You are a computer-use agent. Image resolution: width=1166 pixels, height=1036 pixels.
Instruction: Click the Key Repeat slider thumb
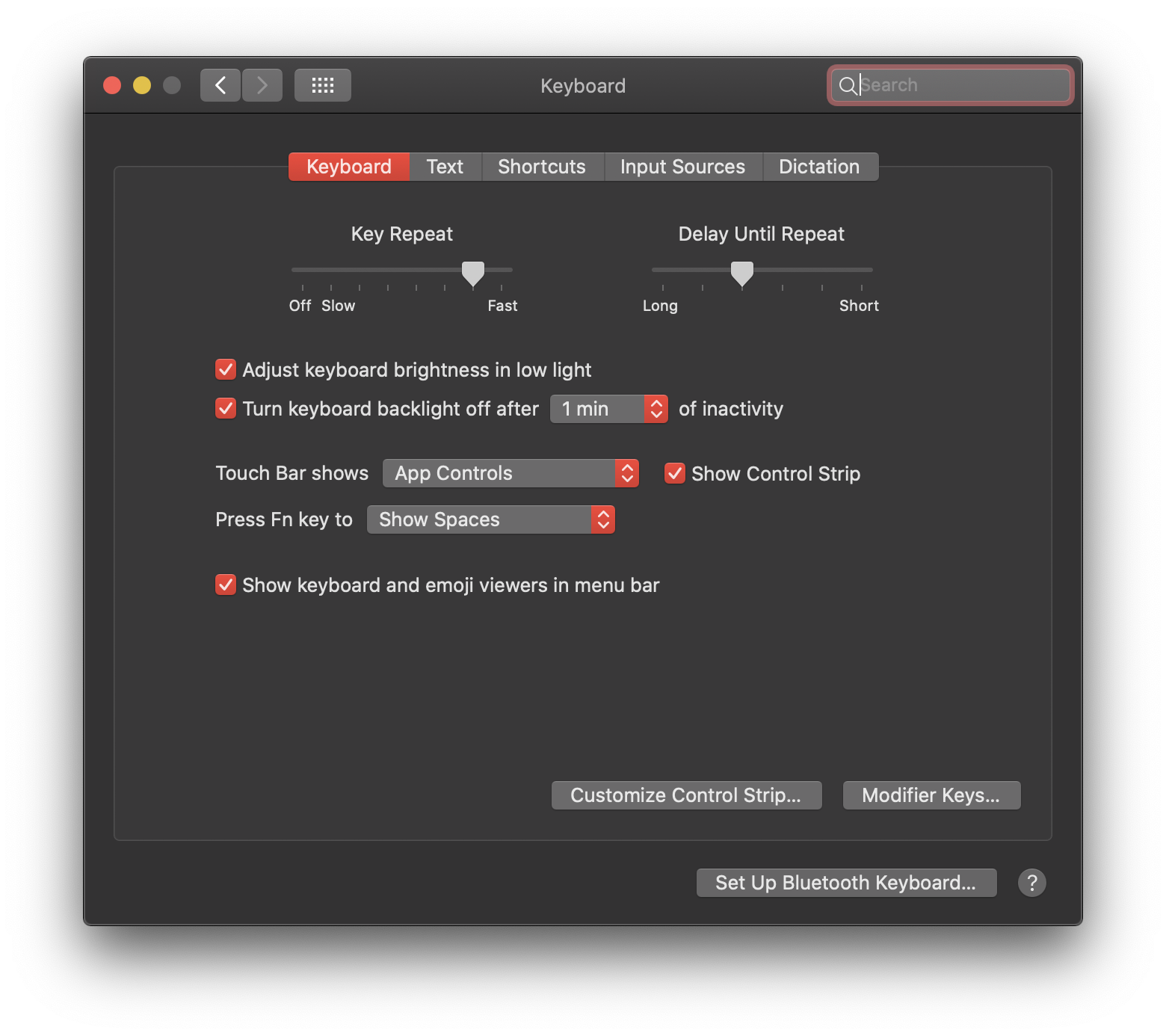coord(473,274)
